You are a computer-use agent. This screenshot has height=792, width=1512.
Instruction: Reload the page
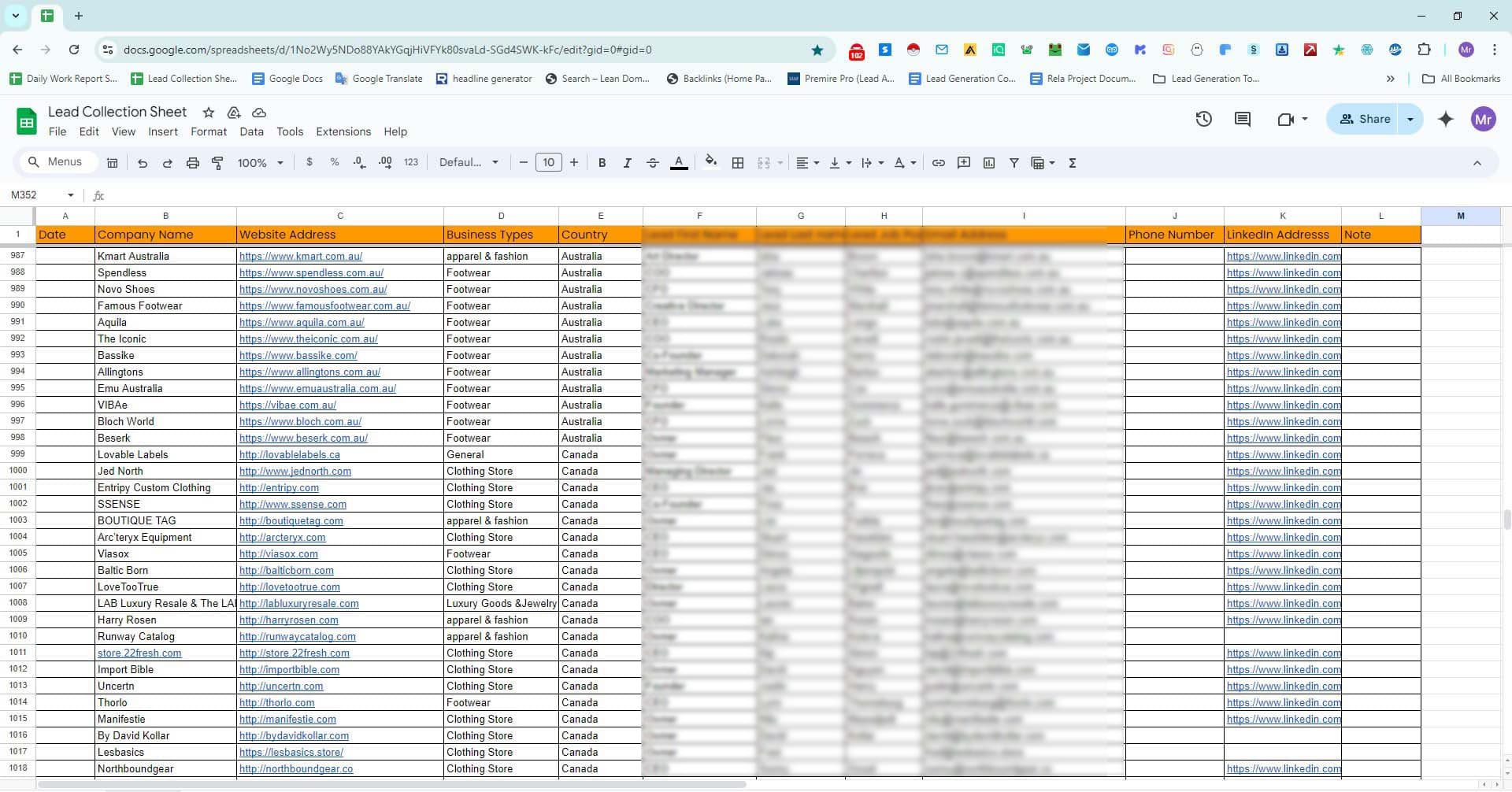(74, 50)
